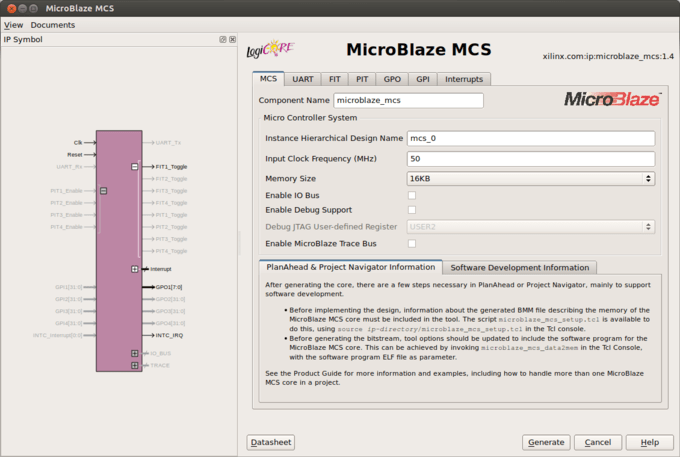
Task: Expand the Interrupt port group
Action: click(135, 269)
